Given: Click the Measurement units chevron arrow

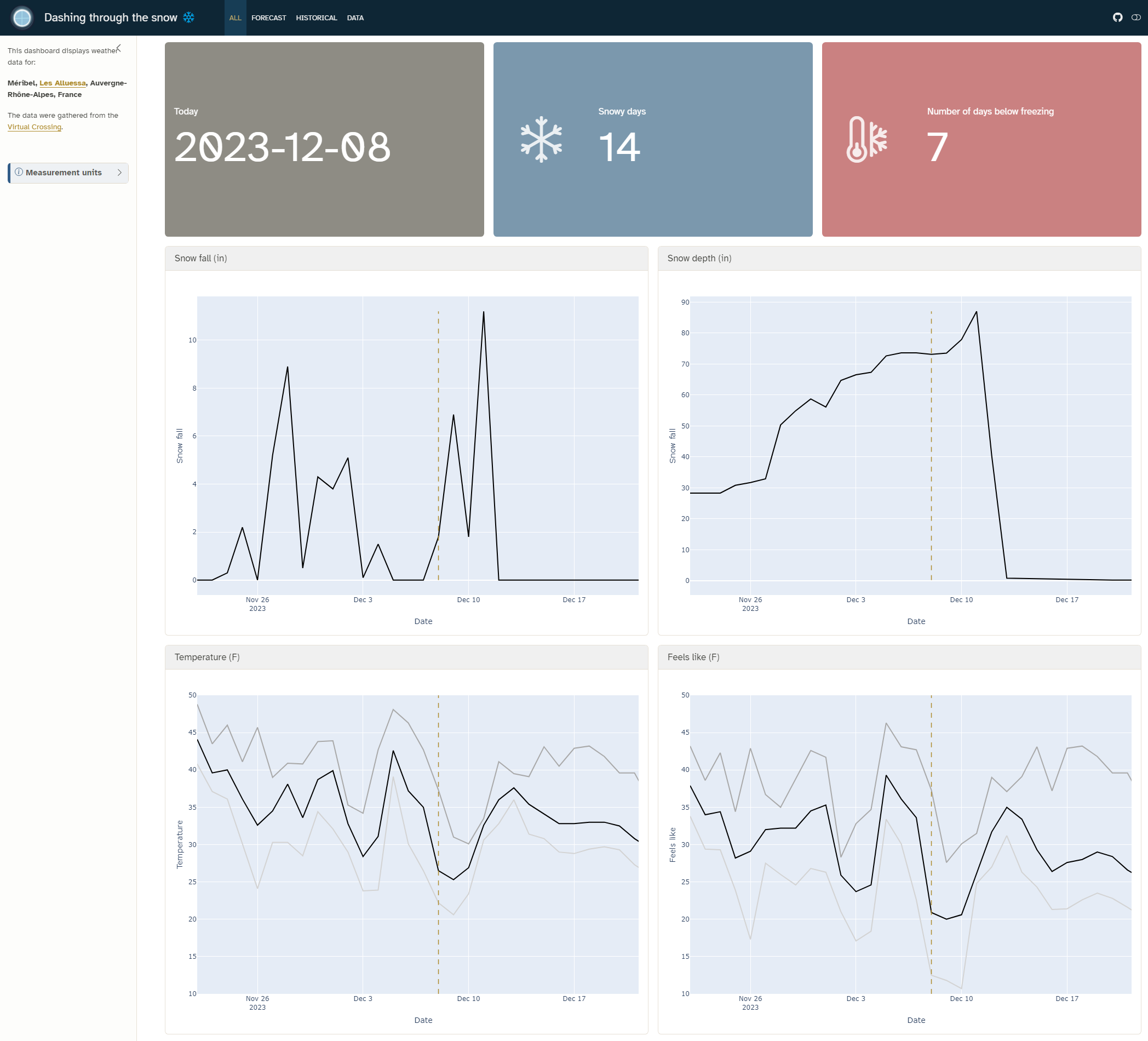Looking at the screenshot, I should click(119, 173).
